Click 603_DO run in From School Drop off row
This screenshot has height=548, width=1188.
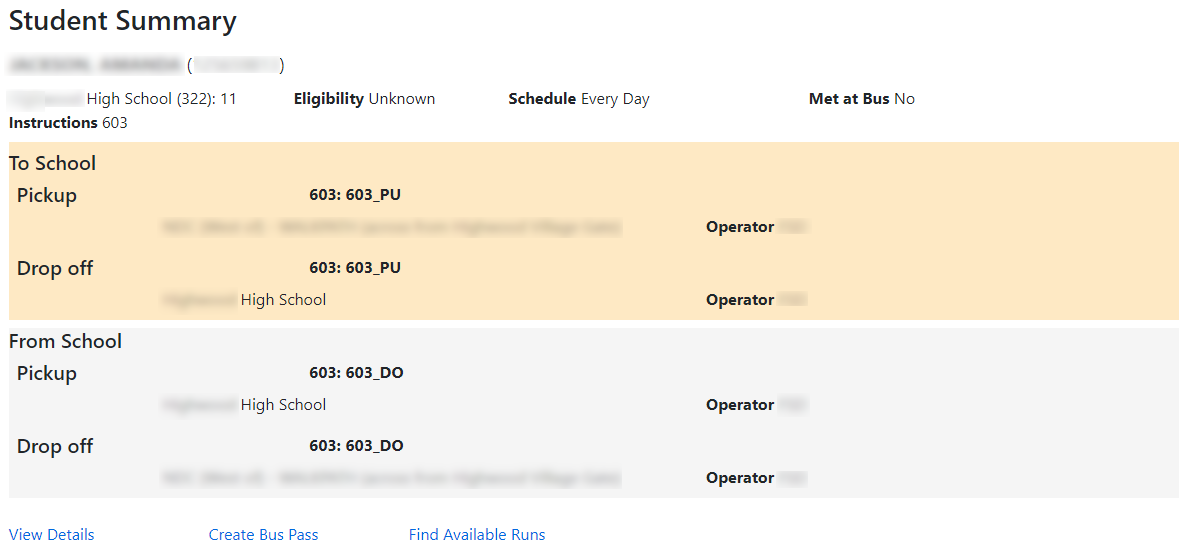pos(356,446)
